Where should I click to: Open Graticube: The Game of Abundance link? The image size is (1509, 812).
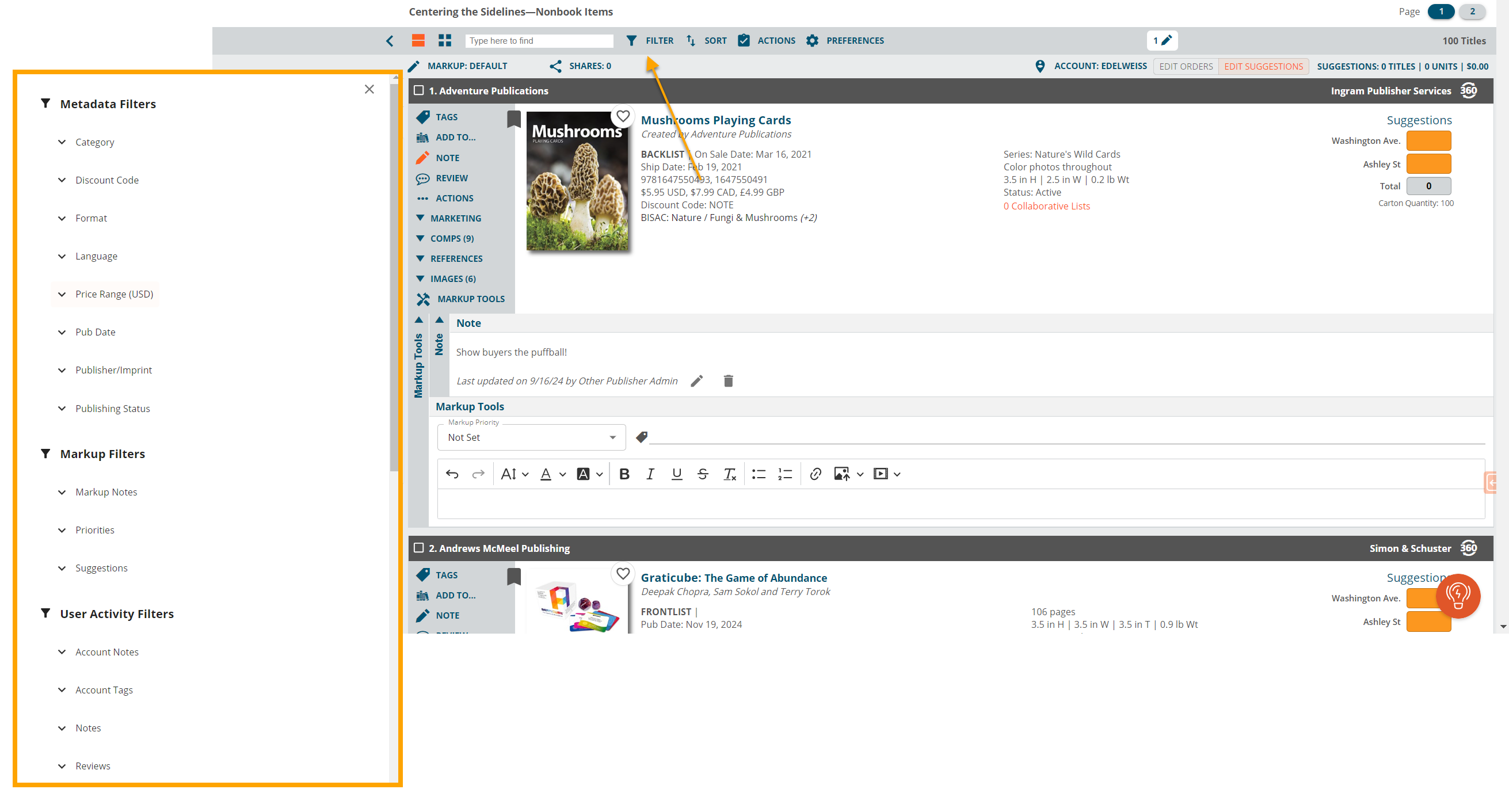(734, 578)
